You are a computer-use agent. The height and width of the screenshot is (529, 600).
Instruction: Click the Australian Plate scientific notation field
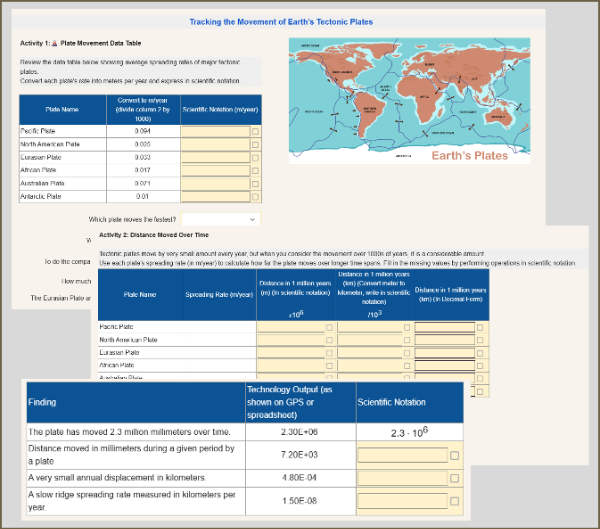click(x=215, y=183)
